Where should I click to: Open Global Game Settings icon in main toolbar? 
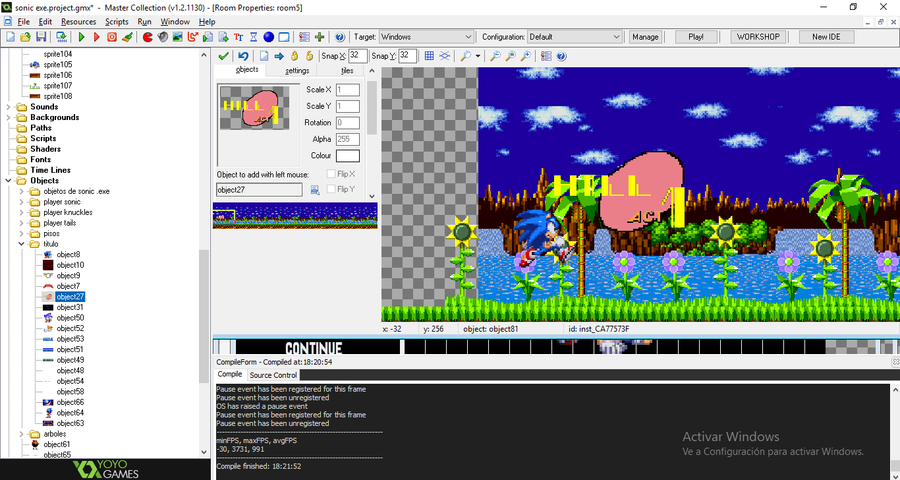tap(304, 37)
